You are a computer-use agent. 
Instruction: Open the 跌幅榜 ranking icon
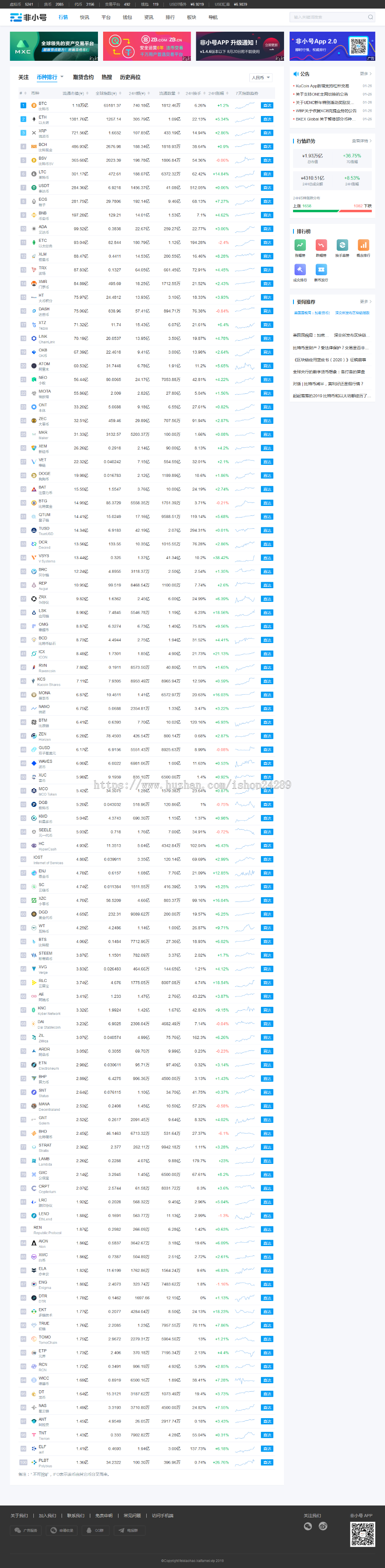pyautogui.click(x=321, y=245)
